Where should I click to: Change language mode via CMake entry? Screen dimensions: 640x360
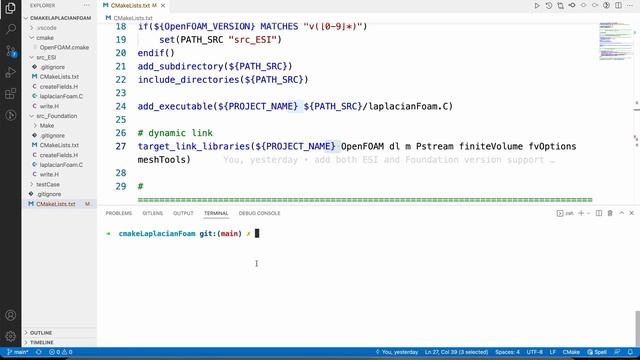point(571,352)
